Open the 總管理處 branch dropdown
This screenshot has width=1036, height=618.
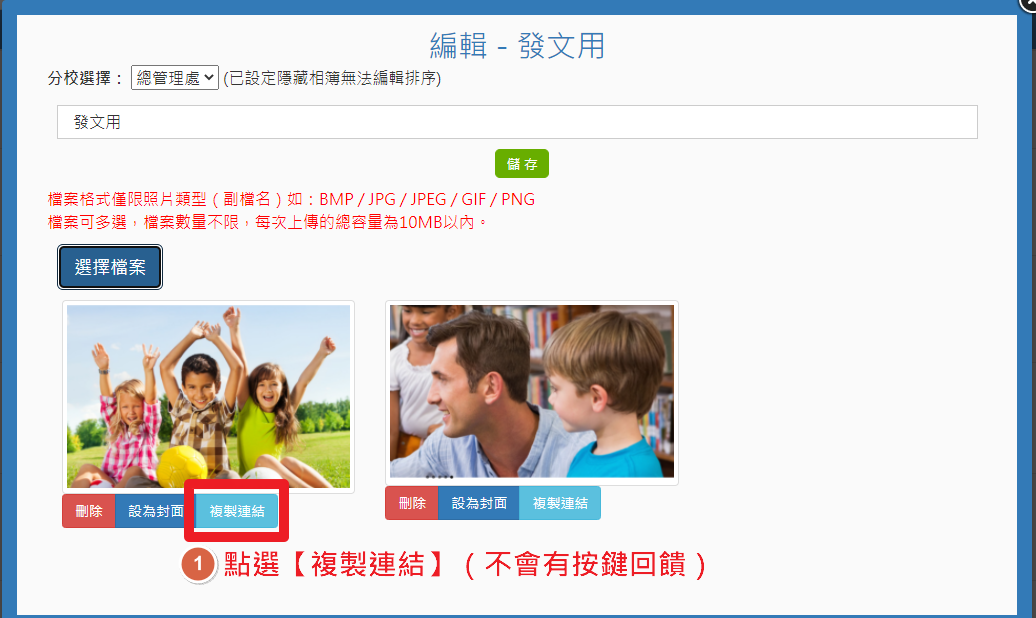174,78
